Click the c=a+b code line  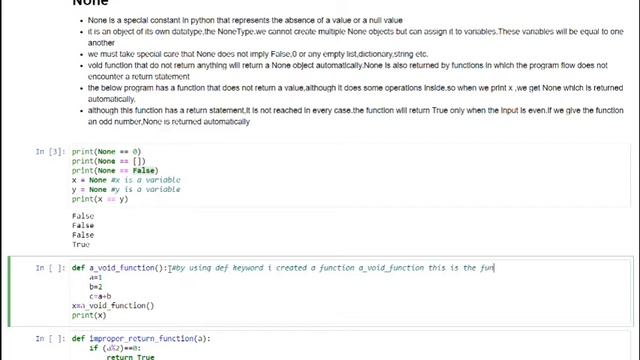(x=100, y=296)
